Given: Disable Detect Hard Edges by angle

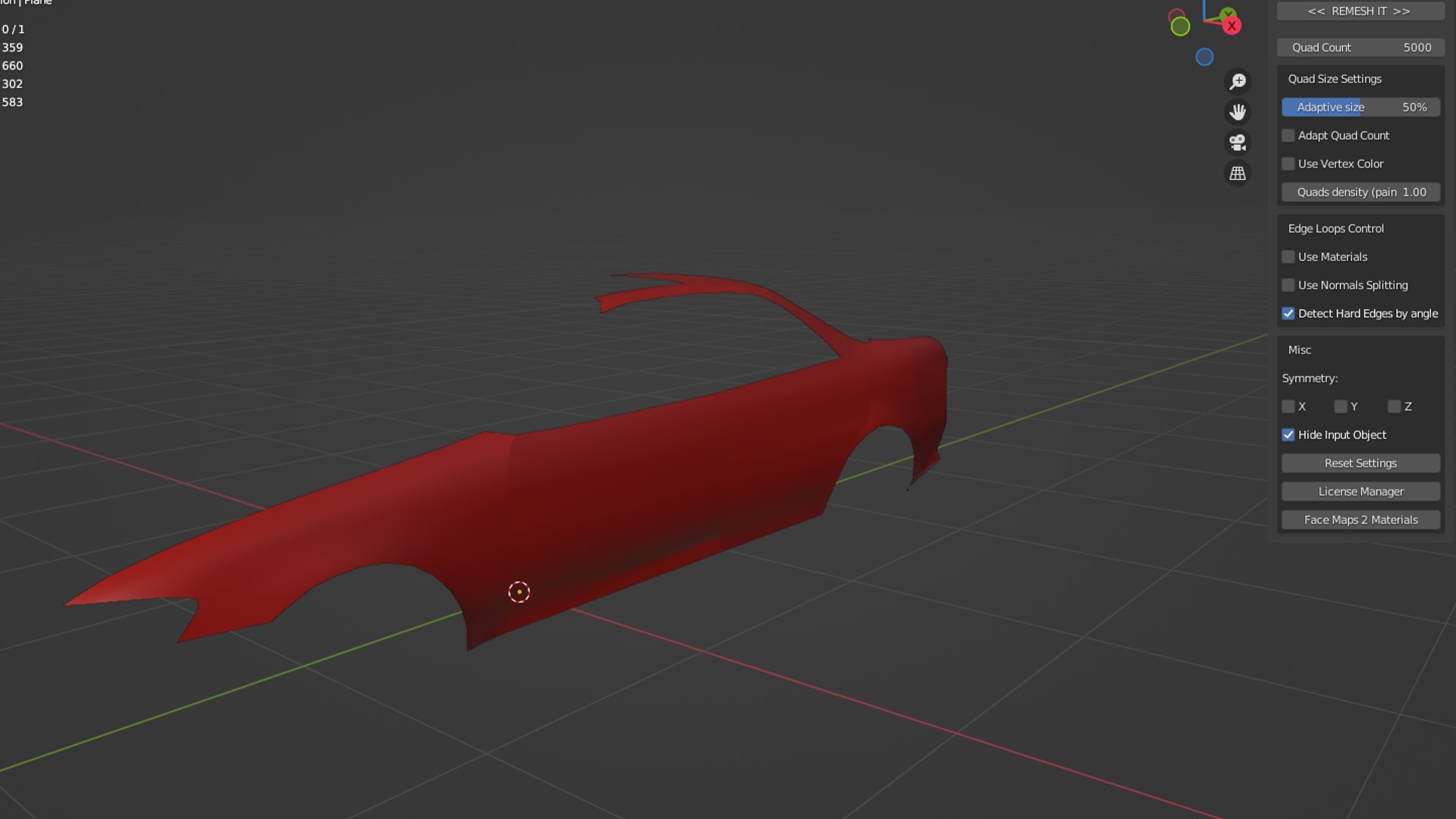Looking at the screenshot, I should click(1288, 314).
